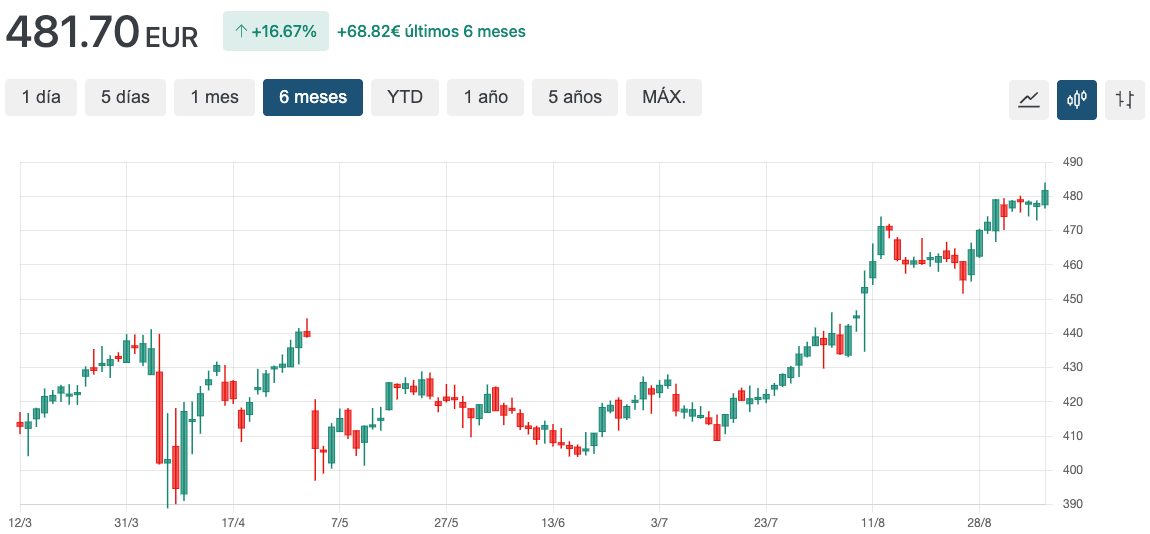Select the candlestick chart icon
Viewport: 1150px width, 534px height.
tap(1077, 100)
